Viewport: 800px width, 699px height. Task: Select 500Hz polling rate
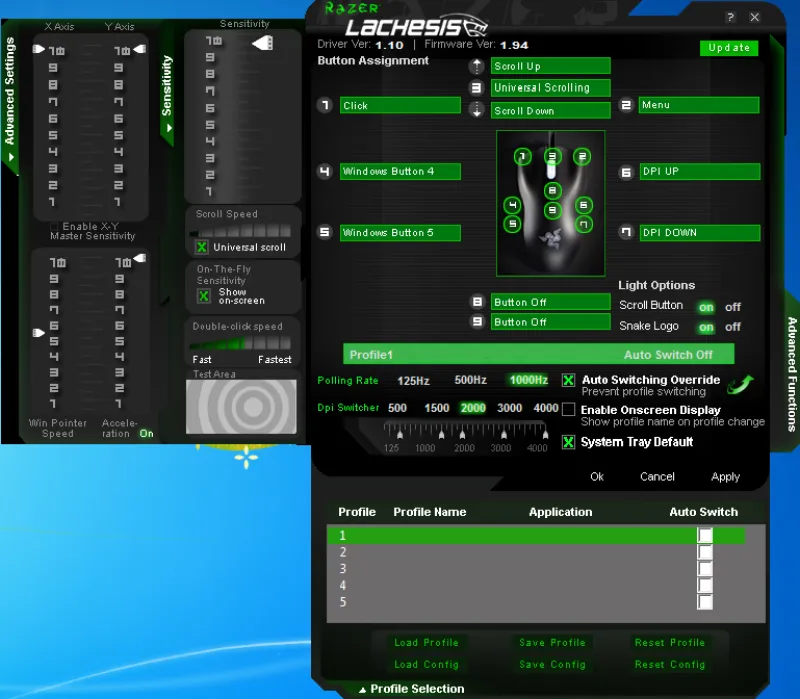point(470,380)
